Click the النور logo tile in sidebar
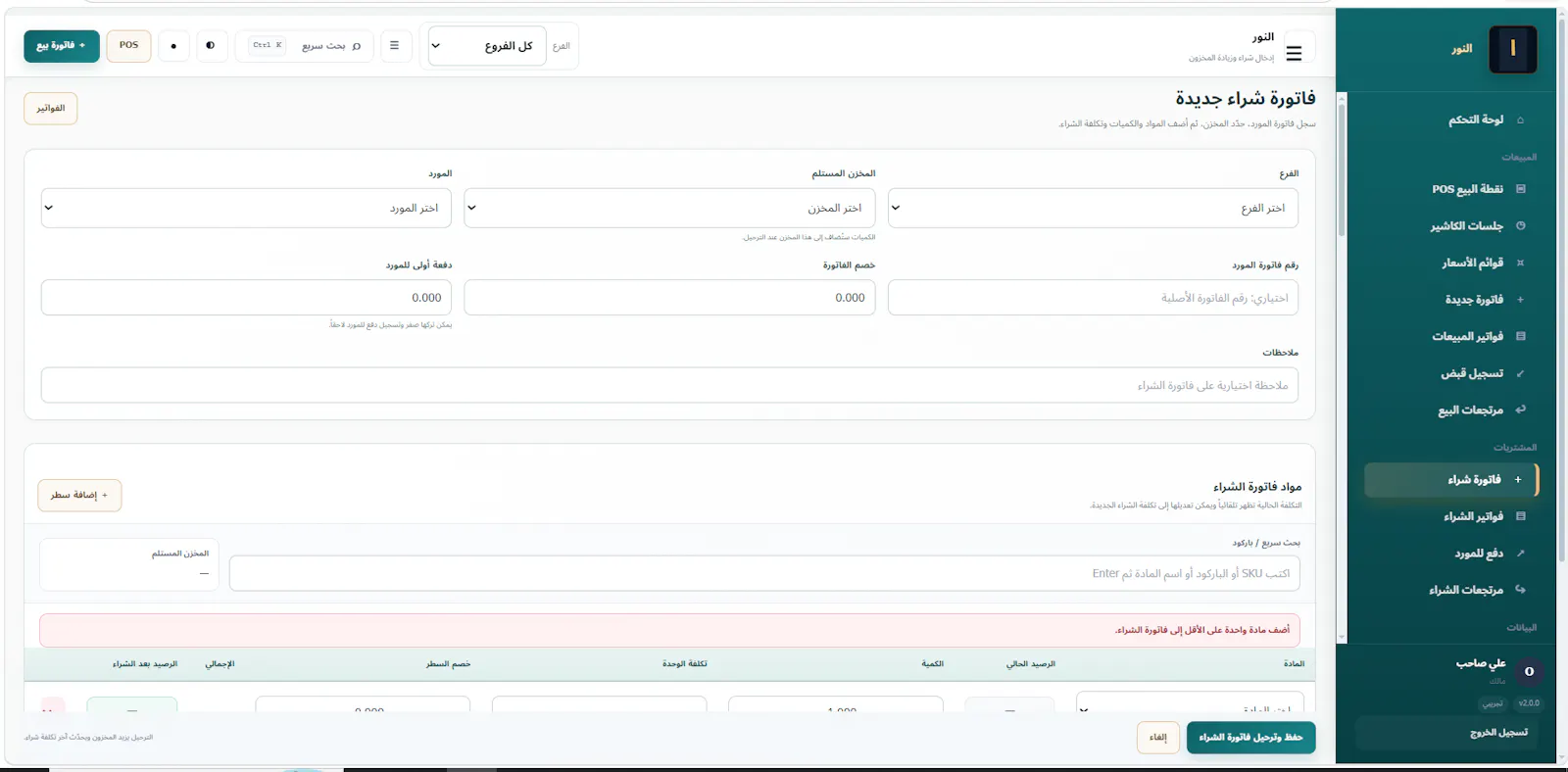Screen dimensions: 1568x772 click(x=1512, y=49)
